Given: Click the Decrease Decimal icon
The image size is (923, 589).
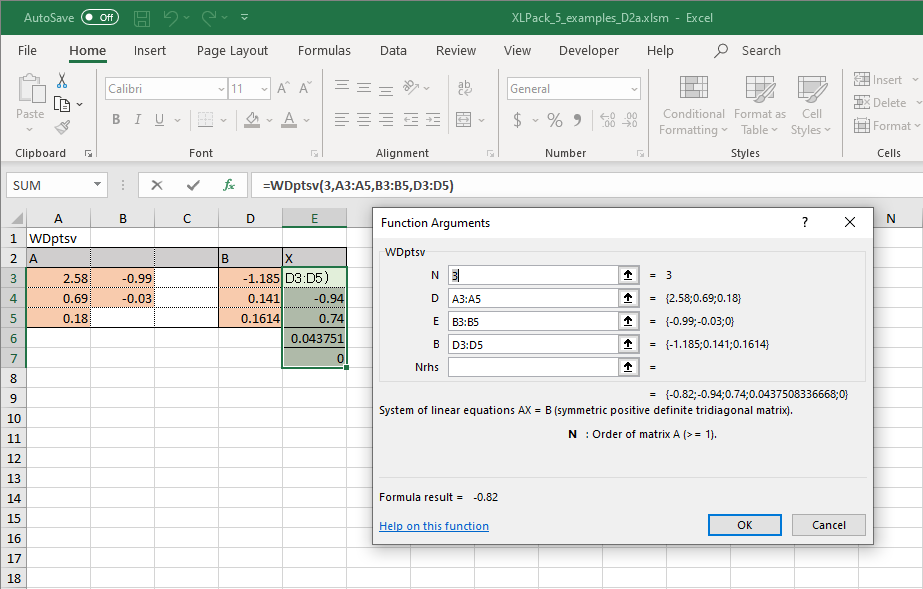Looking at the screenshot, I should pyautogui.click(x=630, y=120).
